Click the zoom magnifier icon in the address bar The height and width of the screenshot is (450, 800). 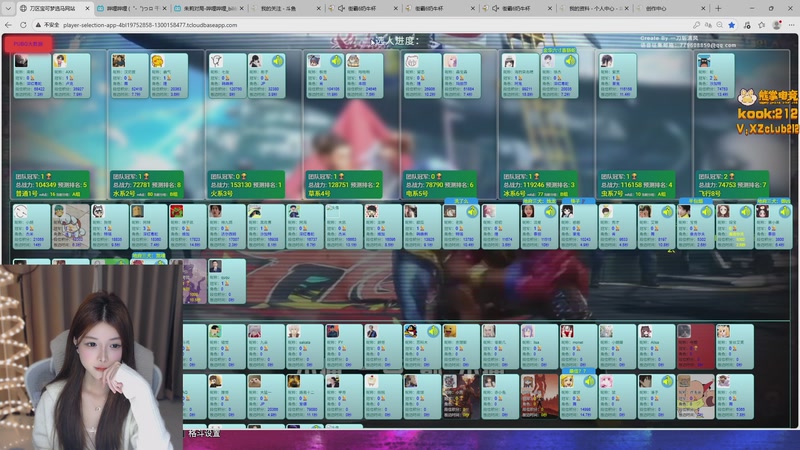tap(720, 24)
